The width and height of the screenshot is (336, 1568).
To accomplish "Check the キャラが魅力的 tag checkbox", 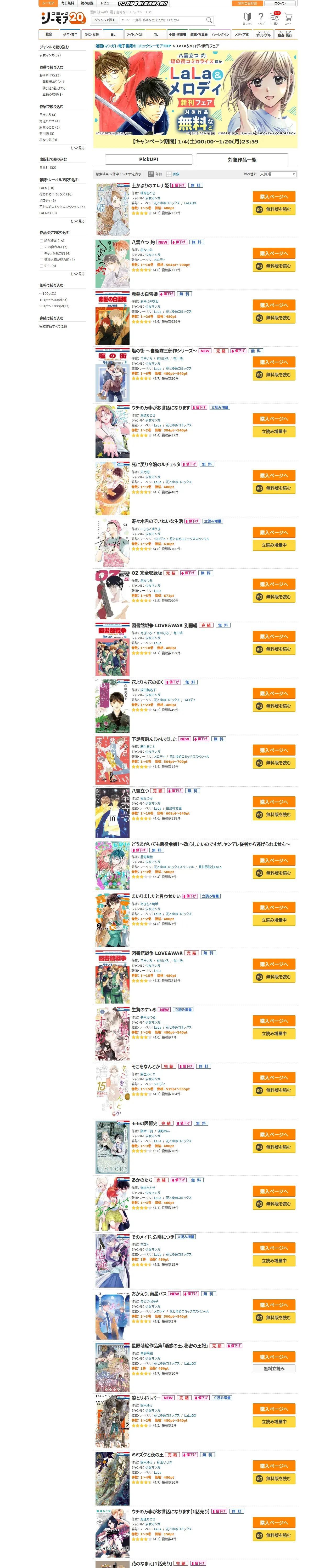I will click(41, 253).
